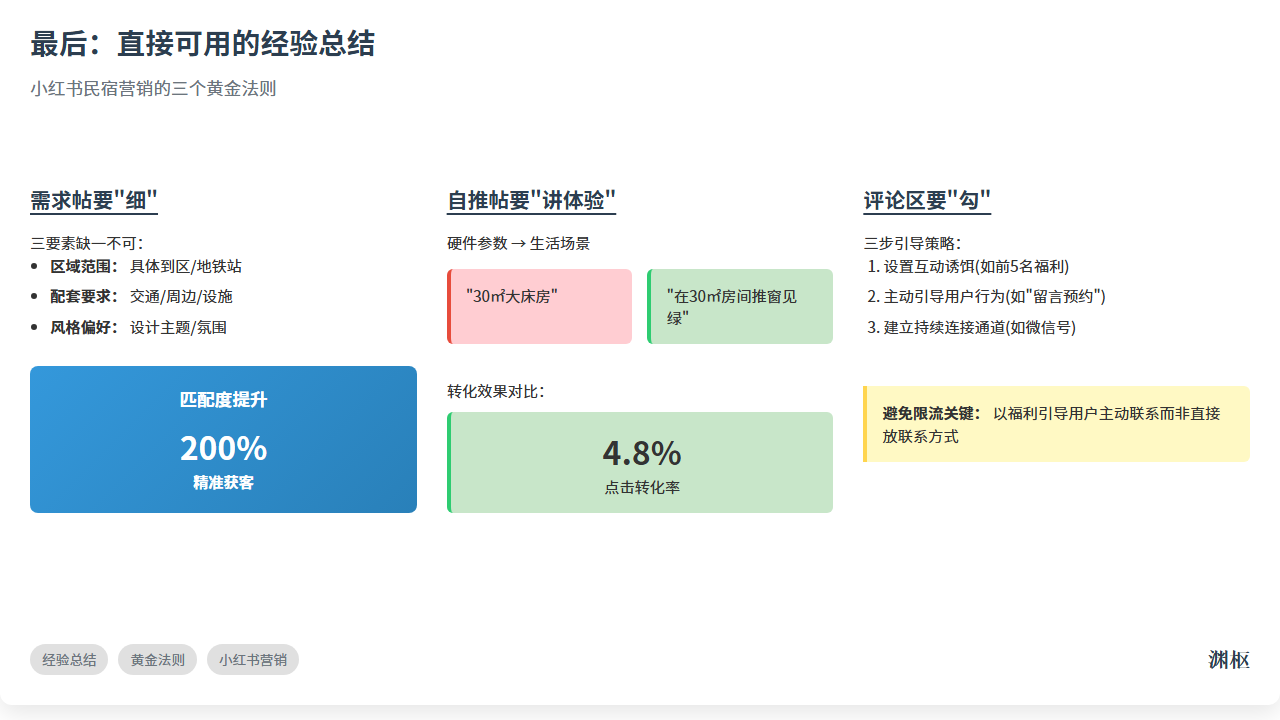Image resolution: width=1280 pixels, height=720 pixels.
Task: Click the heading 评论区要"勾"
Action: click(x=927, y=200)
